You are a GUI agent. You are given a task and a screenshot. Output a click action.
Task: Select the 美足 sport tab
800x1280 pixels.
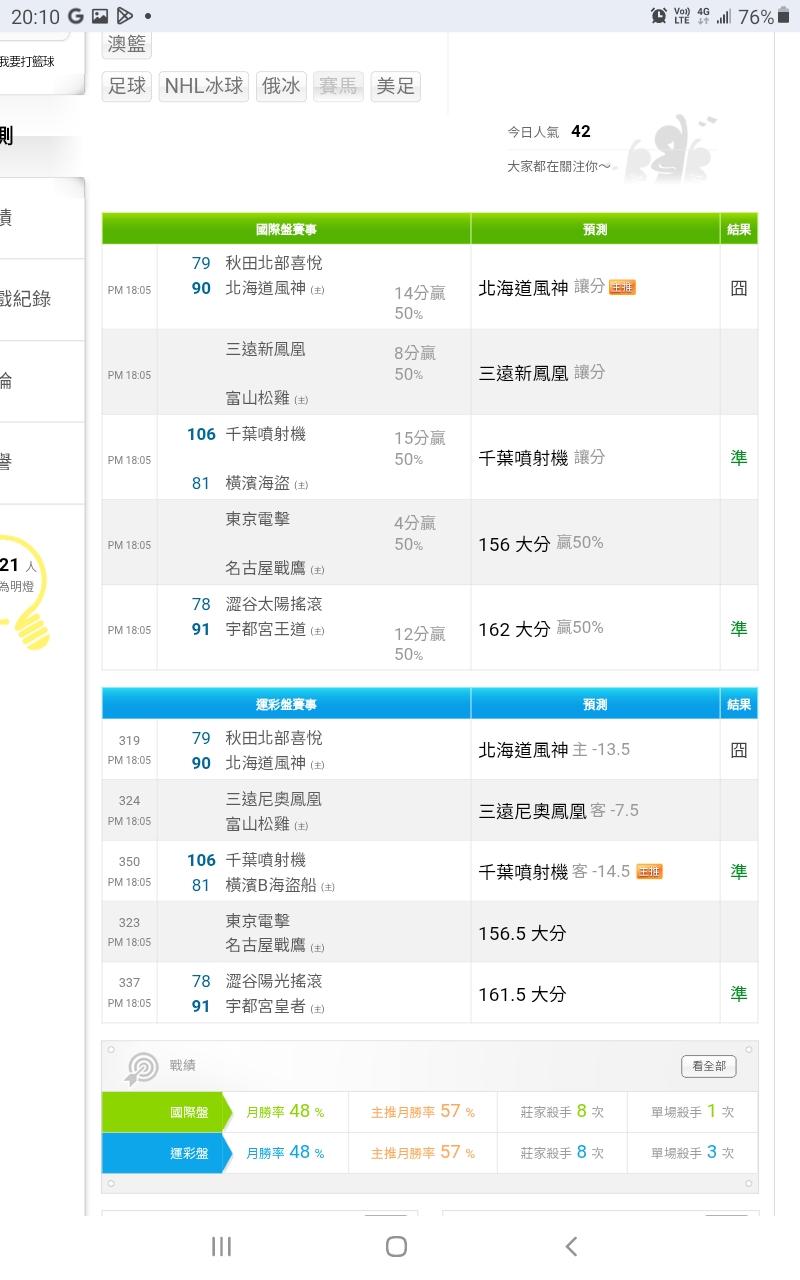tap(395, 86)
